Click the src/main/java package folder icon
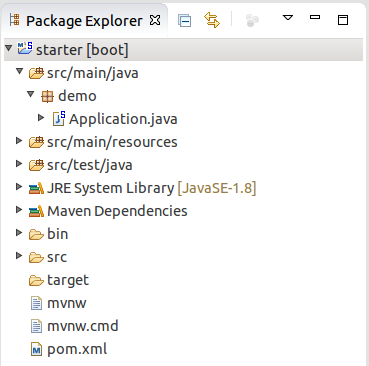 [x=36, y=73]
